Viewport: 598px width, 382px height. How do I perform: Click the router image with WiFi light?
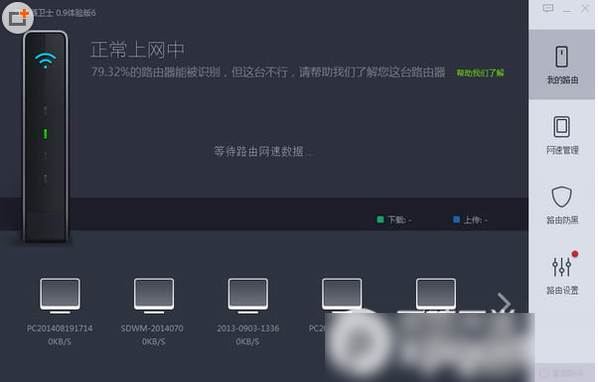46,137
